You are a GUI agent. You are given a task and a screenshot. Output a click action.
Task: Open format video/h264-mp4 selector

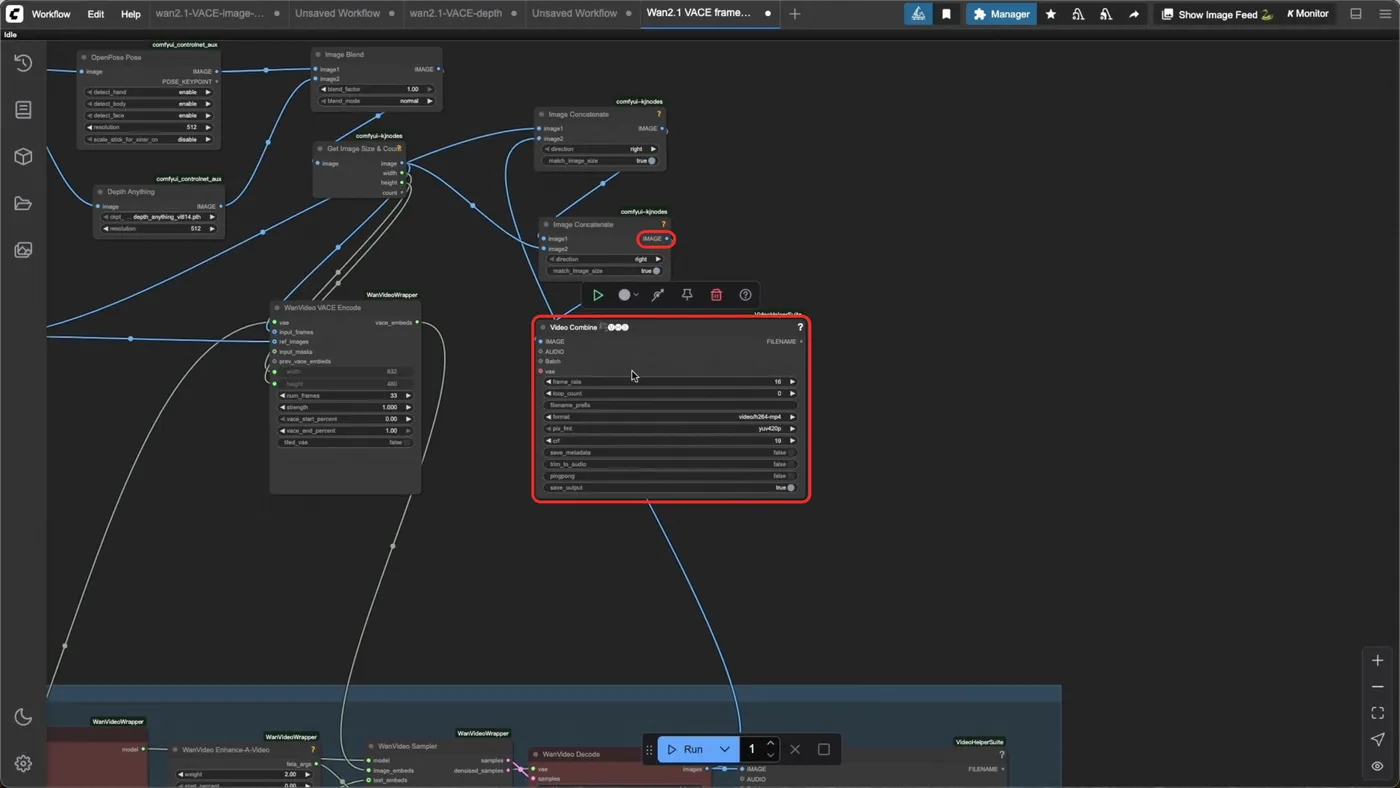point(670,417)
